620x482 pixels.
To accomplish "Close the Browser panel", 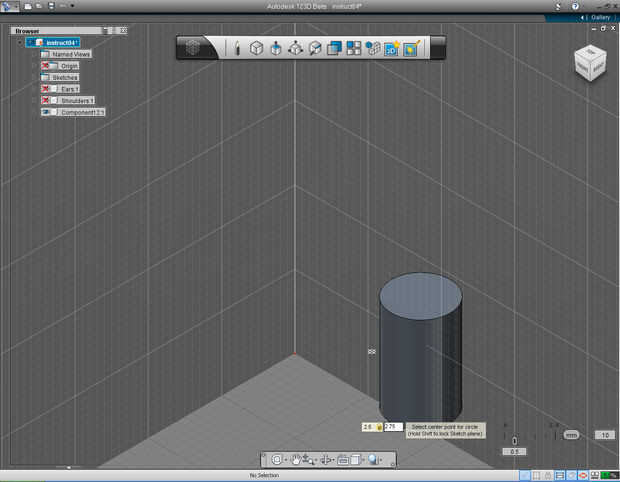I will pos(123,30).
